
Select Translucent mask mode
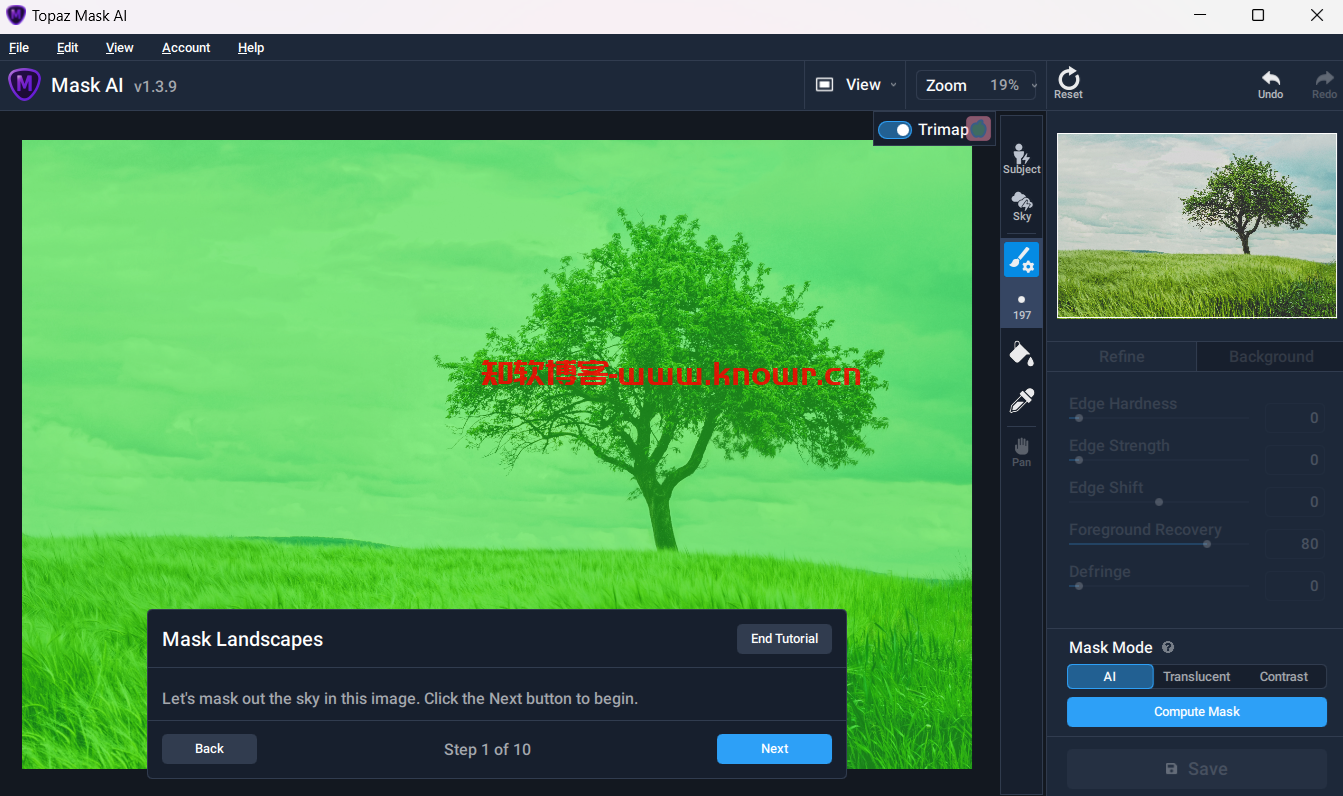(1196, 677)
